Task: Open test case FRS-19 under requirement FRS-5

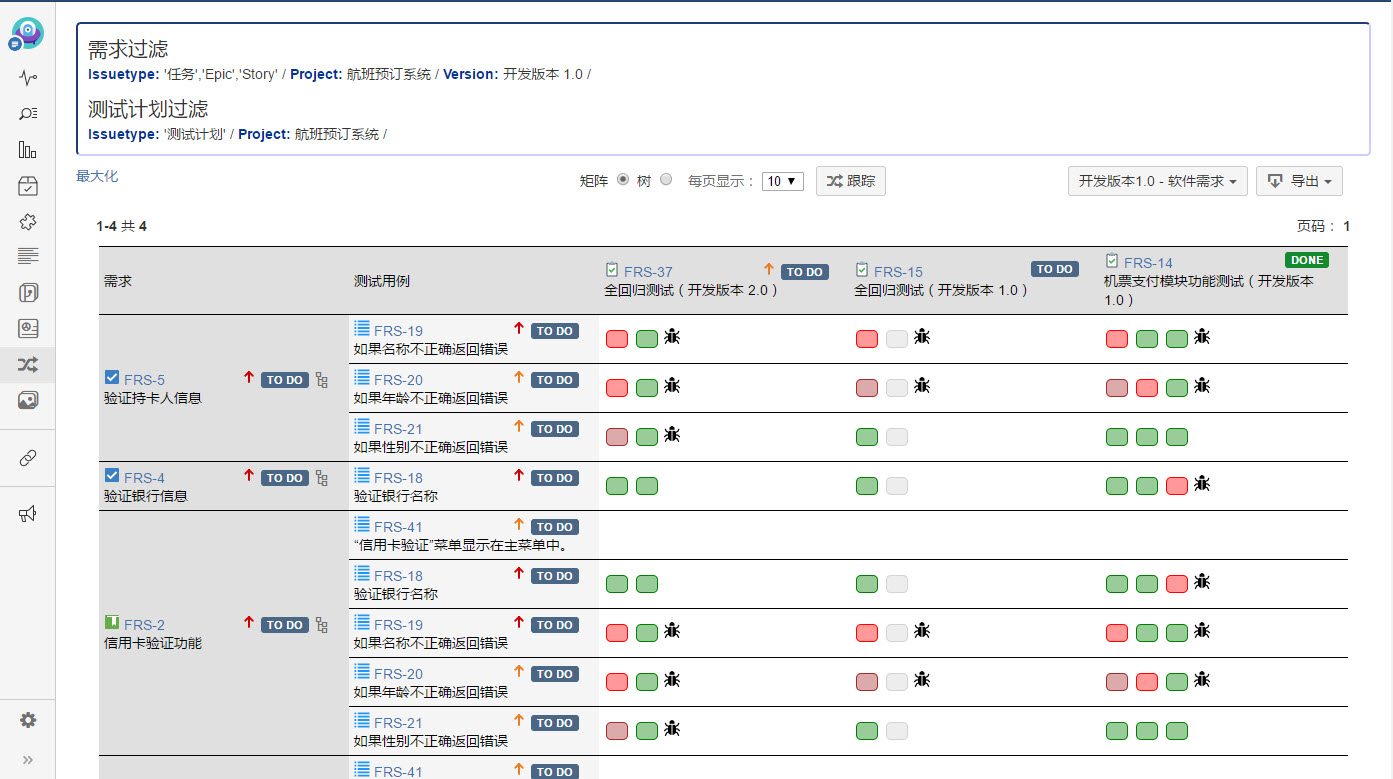Action: click(x=398, y=331)
